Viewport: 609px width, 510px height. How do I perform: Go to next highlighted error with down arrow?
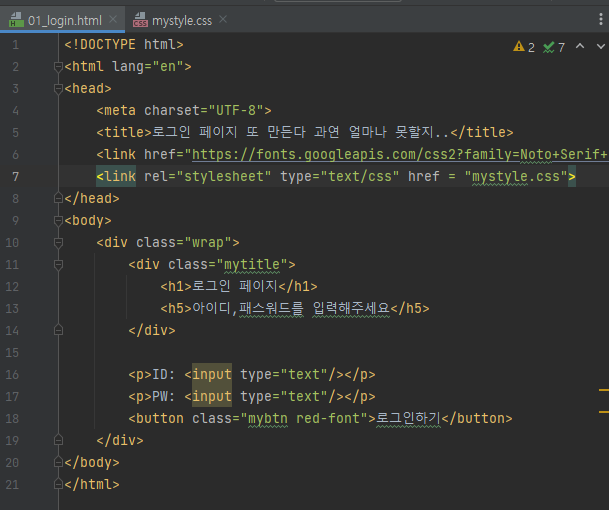coord(597,47)
